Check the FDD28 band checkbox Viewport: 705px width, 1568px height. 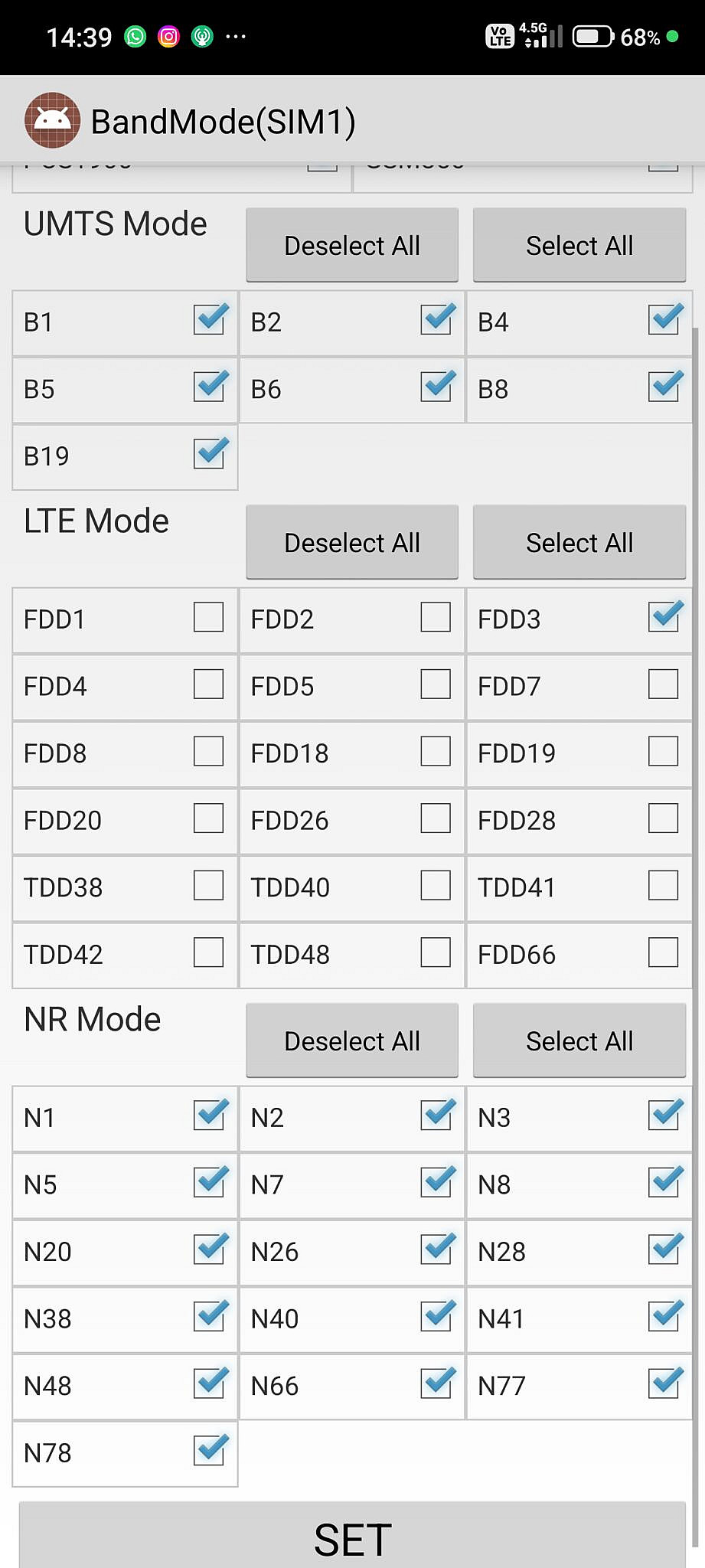click(x=663, y=818)
